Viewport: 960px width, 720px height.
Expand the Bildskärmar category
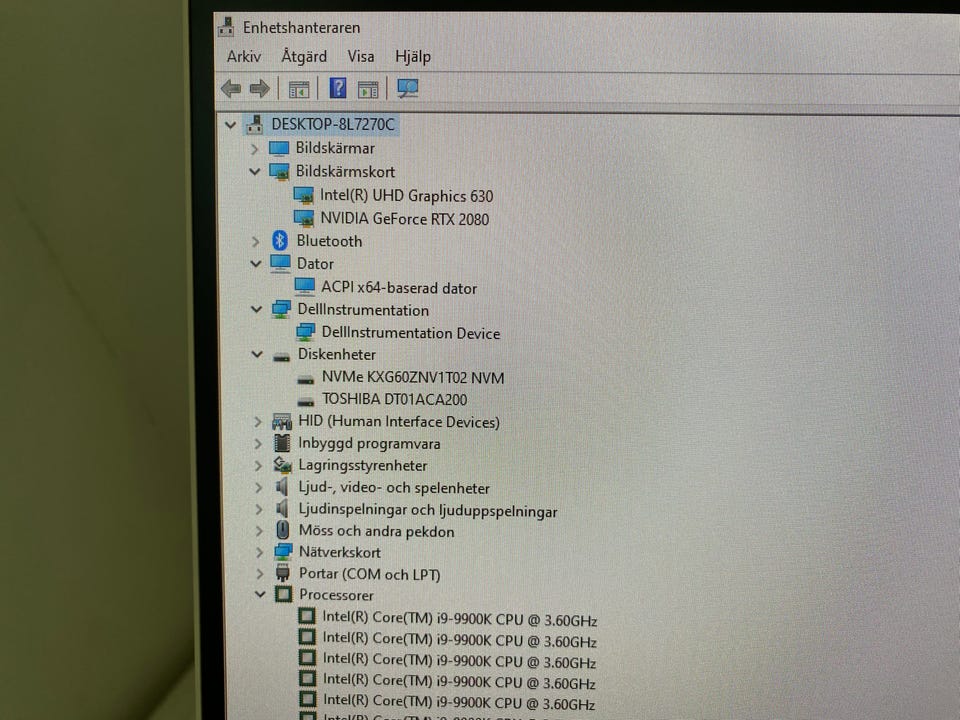pos(255,149)
